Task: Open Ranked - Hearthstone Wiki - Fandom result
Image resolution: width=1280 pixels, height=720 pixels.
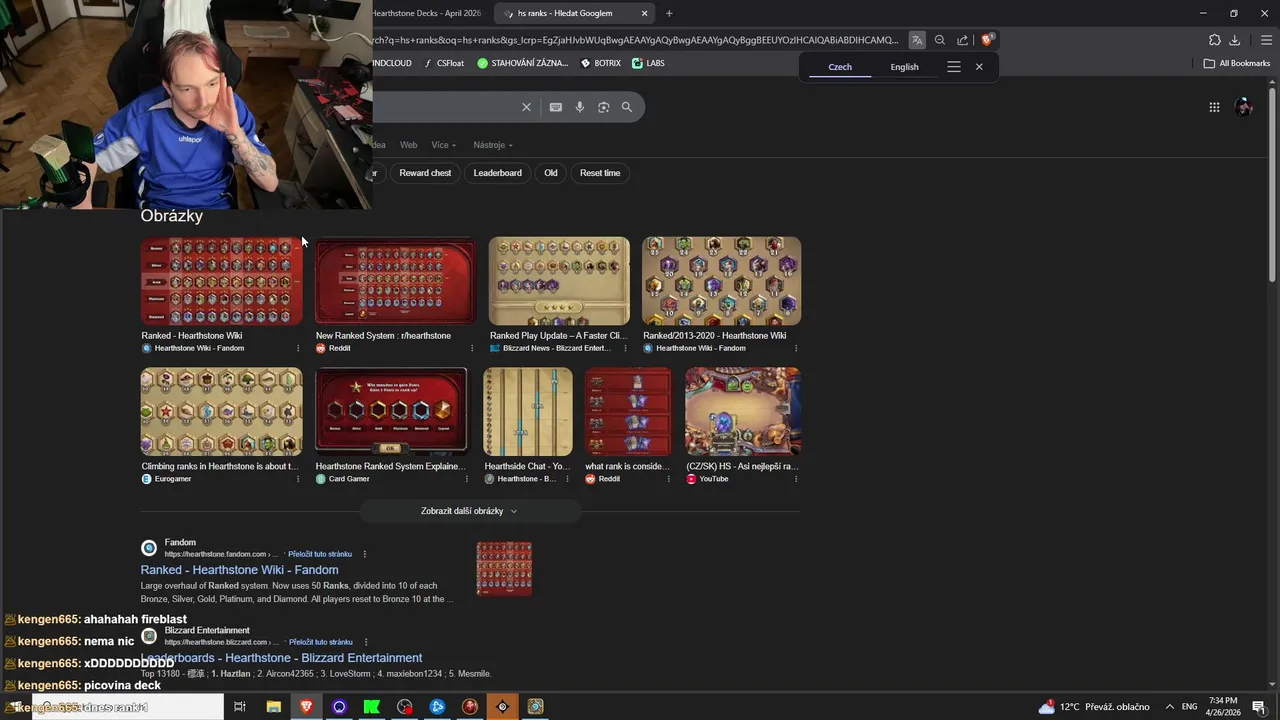Action: 239,570
